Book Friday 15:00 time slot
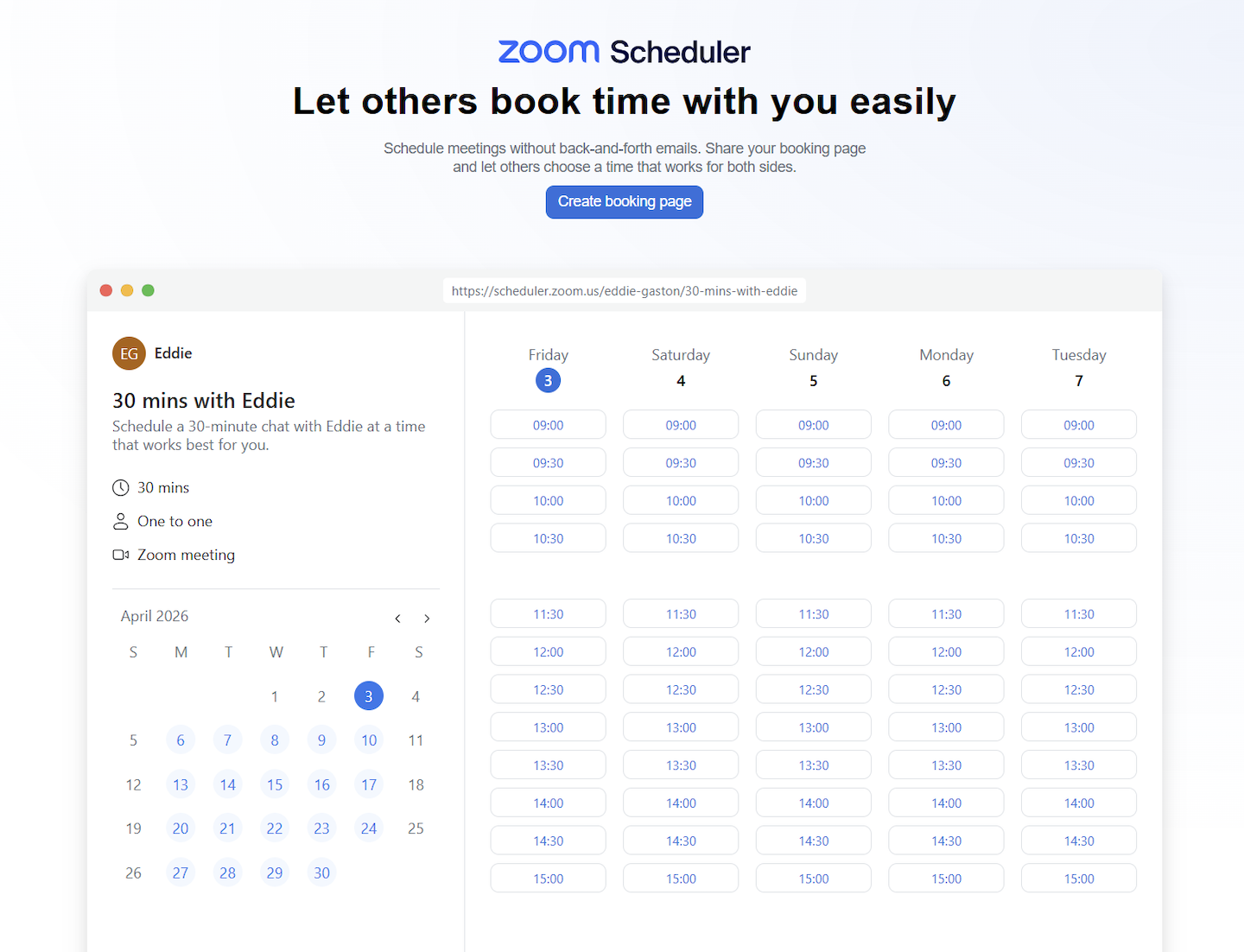This screenshot has width=1244, height=952. click(548, 879)
